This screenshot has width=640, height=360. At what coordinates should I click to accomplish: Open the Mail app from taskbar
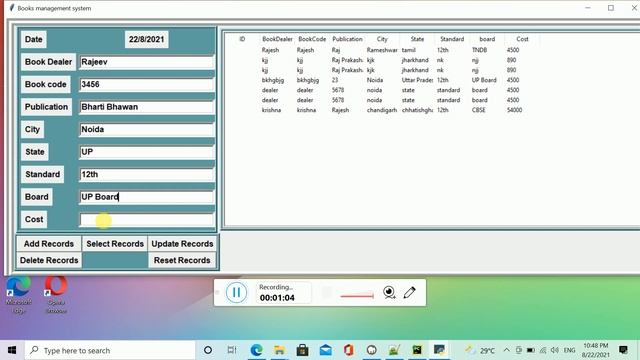tap(326, 350)
